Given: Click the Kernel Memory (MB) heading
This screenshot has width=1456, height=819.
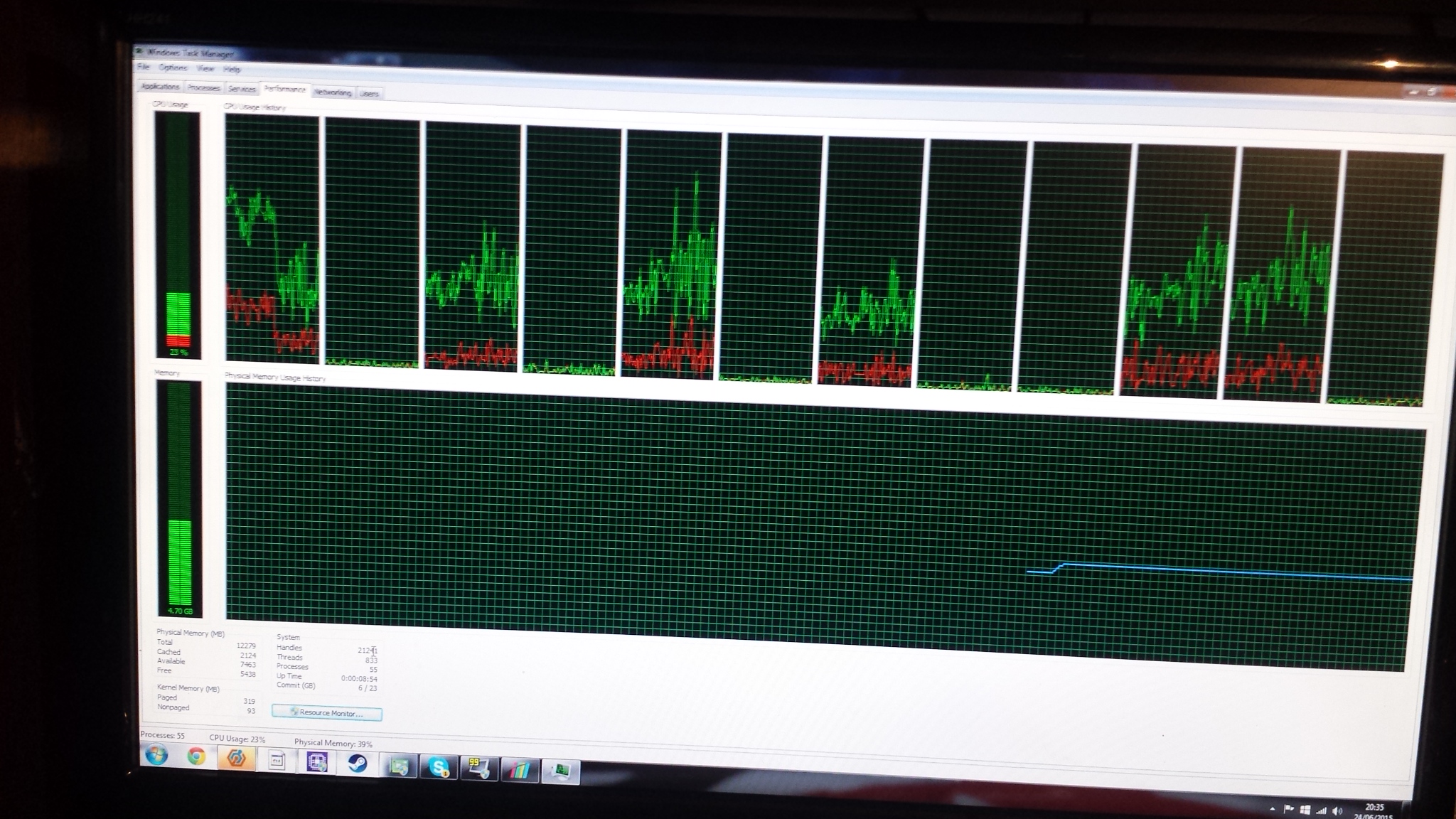Looking at the screenshot, I should (x=188, y=689).
